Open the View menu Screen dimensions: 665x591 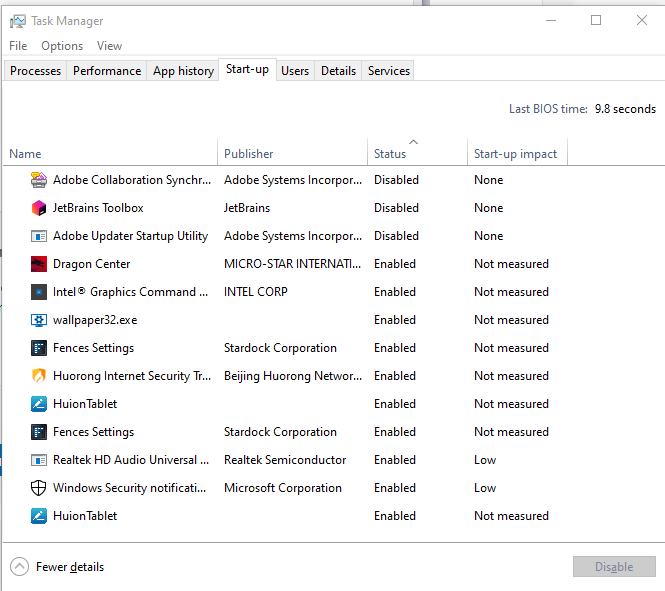109,45
